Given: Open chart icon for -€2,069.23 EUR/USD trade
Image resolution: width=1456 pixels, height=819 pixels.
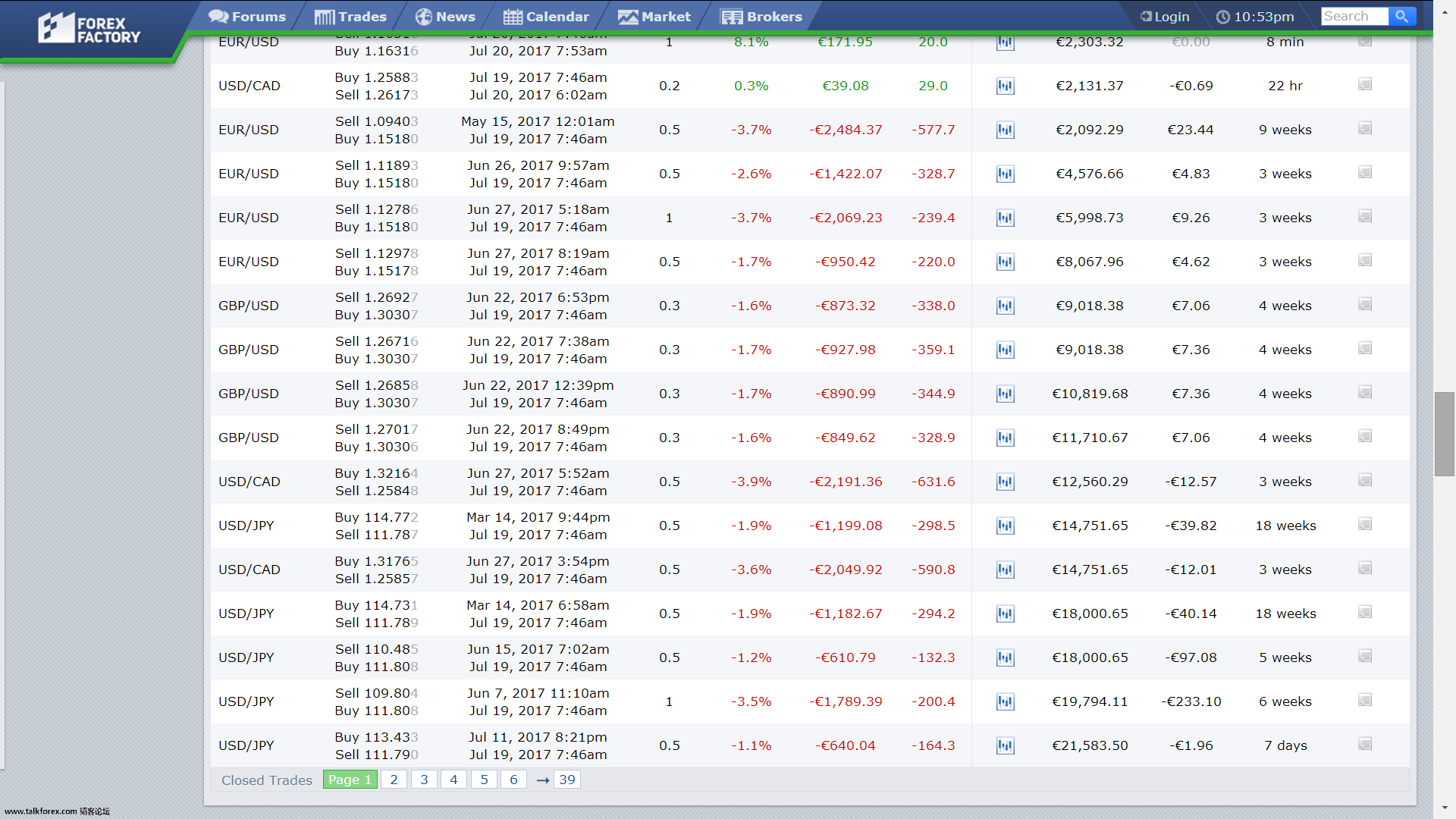Looking at the screenshot, I should 1005,218.
